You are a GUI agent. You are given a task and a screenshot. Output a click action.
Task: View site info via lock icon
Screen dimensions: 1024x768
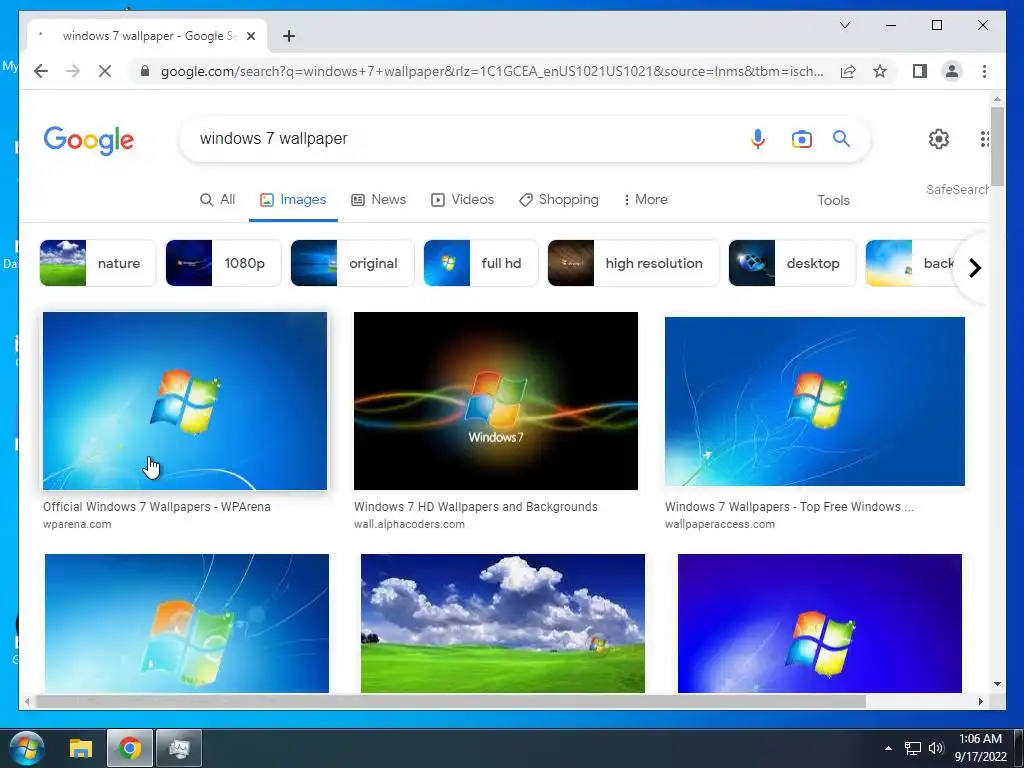(145, 71)
